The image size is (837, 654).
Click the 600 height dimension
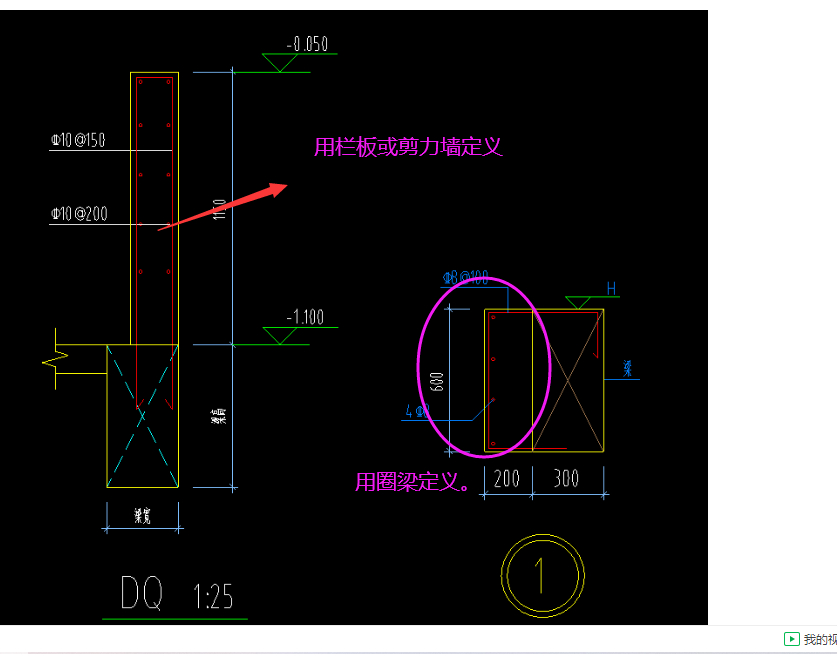tap(437, 382)
